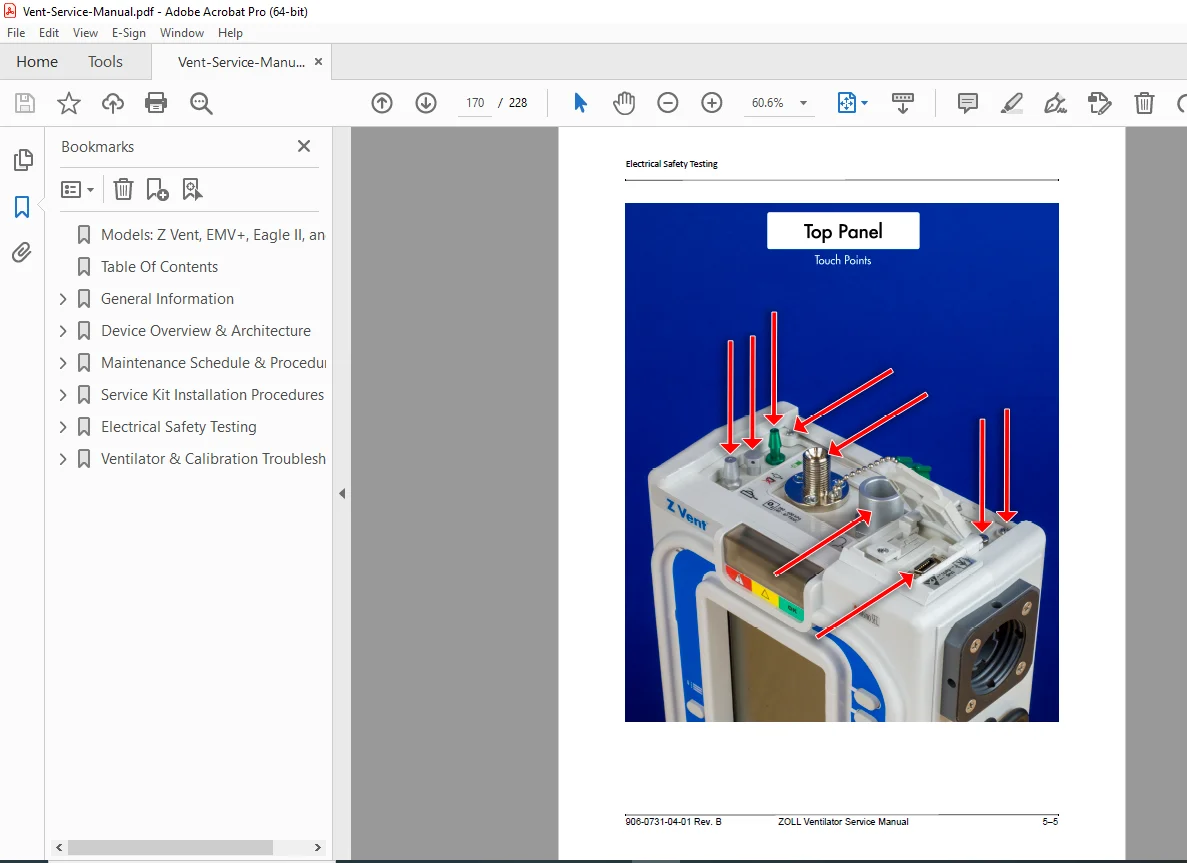
Task: Expand Ventilator & Calibration Troubleshooting chevron
Action: 63,459
